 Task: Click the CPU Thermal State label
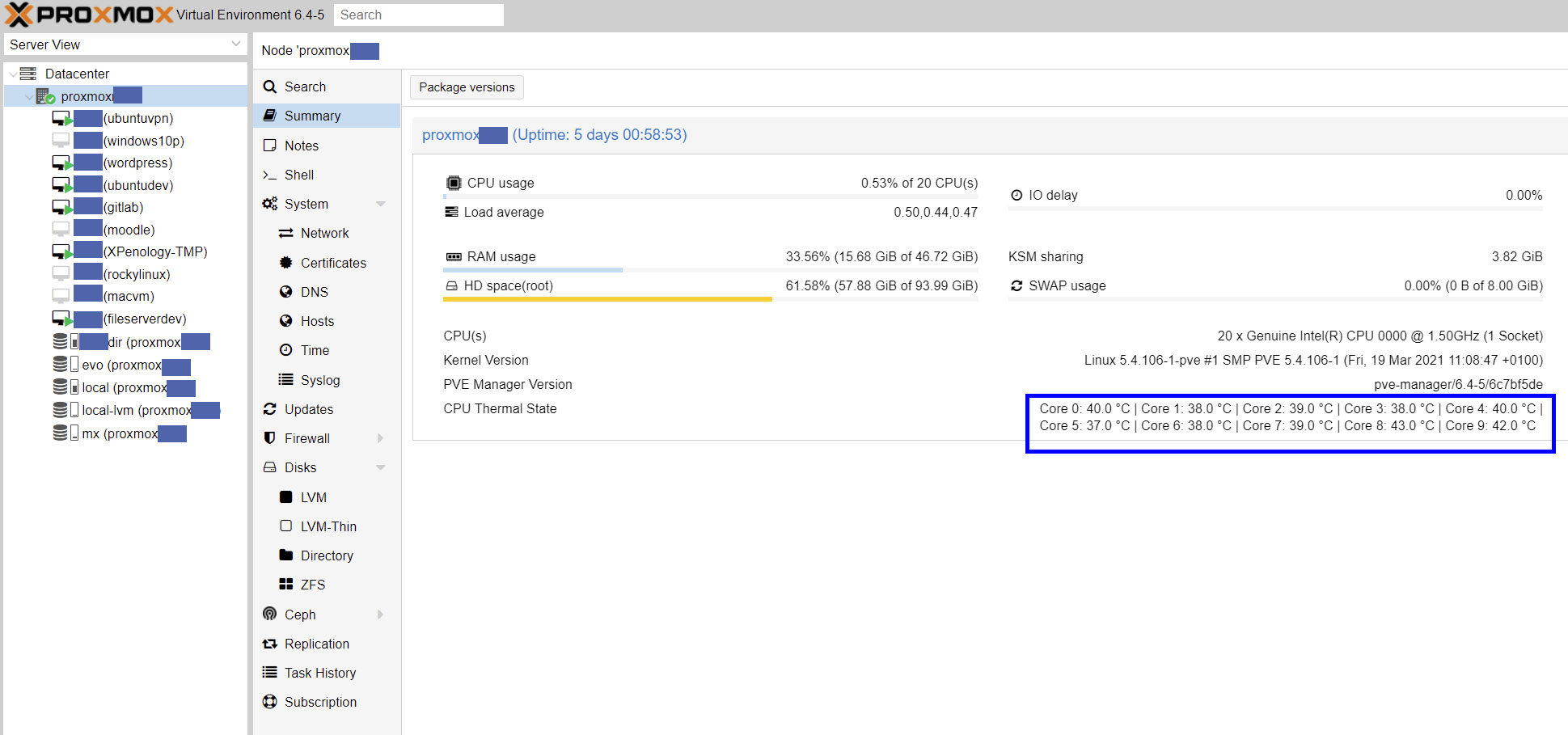(500, 408)
